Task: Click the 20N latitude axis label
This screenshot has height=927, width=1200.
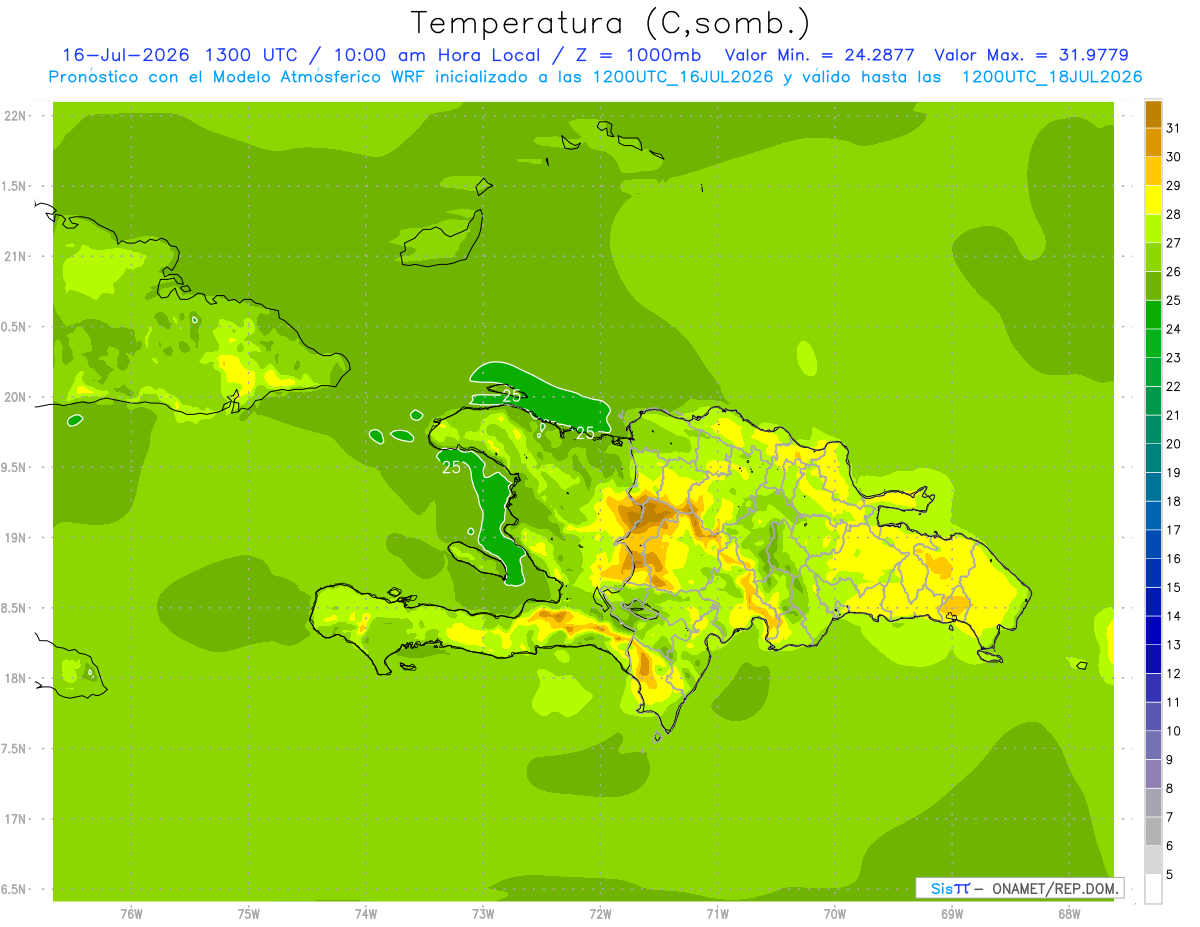Action: pyautogui.click(x=17, y=397)
